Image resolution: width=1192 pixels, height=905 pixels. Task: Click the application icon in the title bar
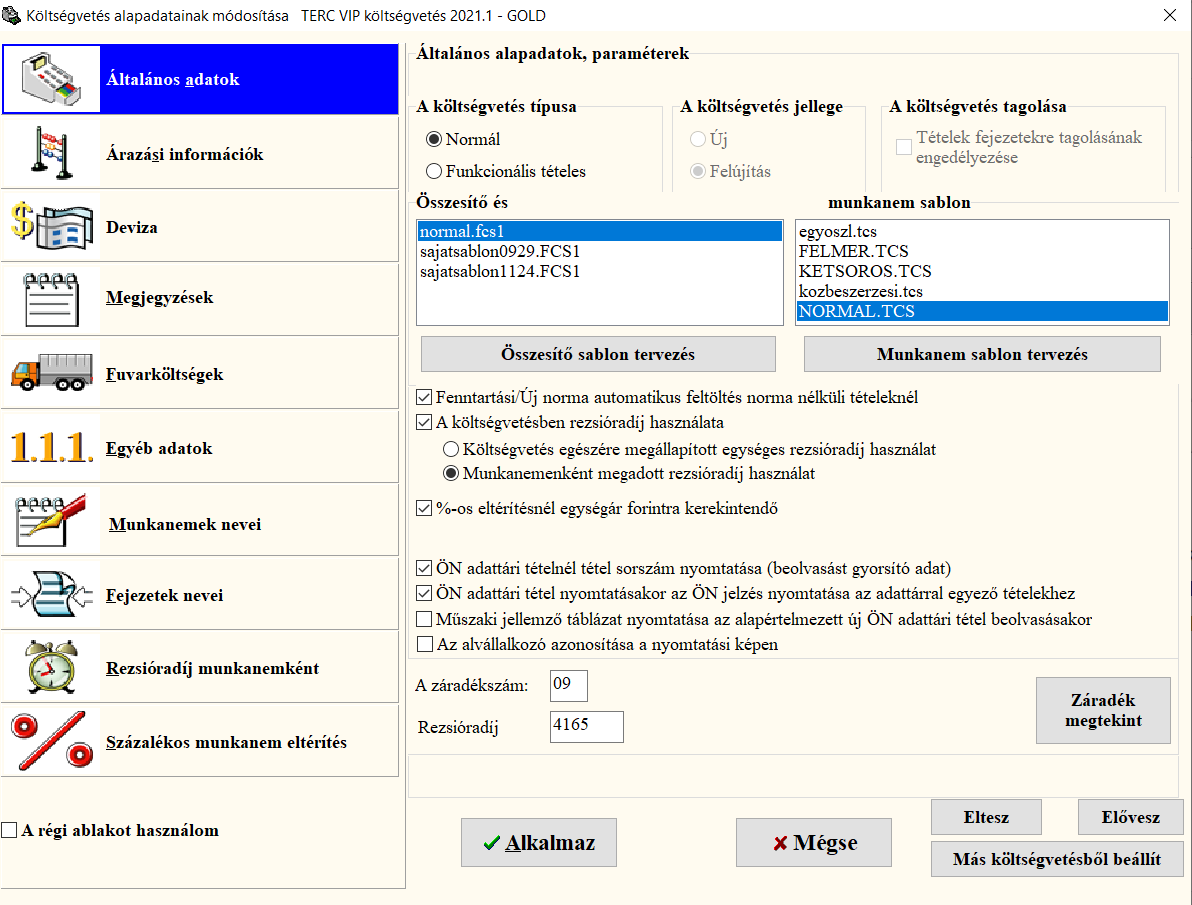tap(11, 15)
